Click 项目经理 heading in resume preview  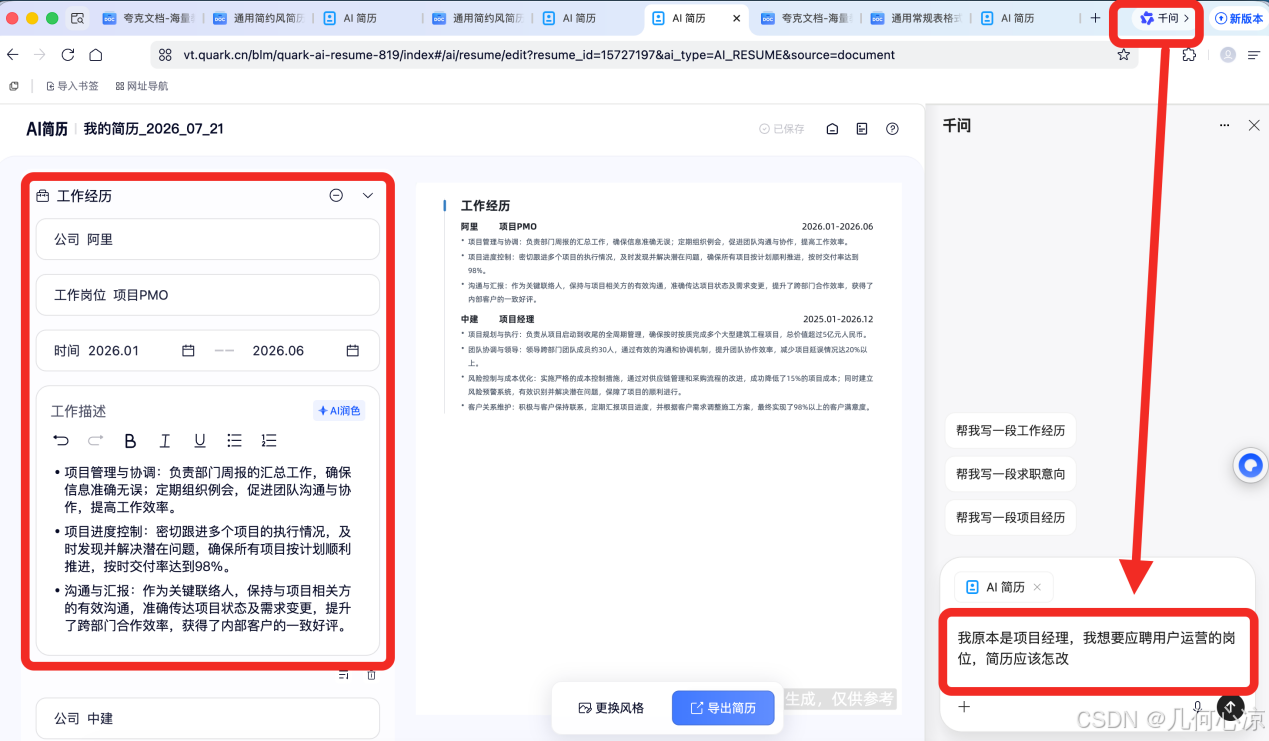pos(517,319)
